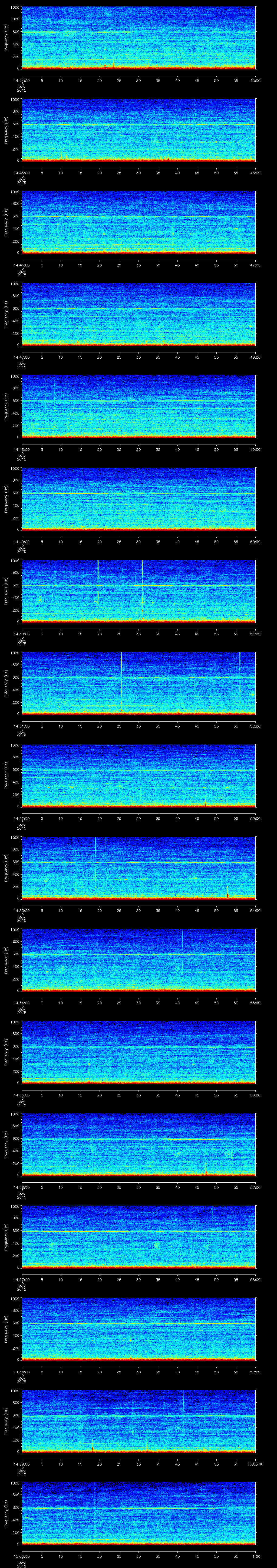Click the spectrogram panel starting at 14:53:00

click(138, 868)
